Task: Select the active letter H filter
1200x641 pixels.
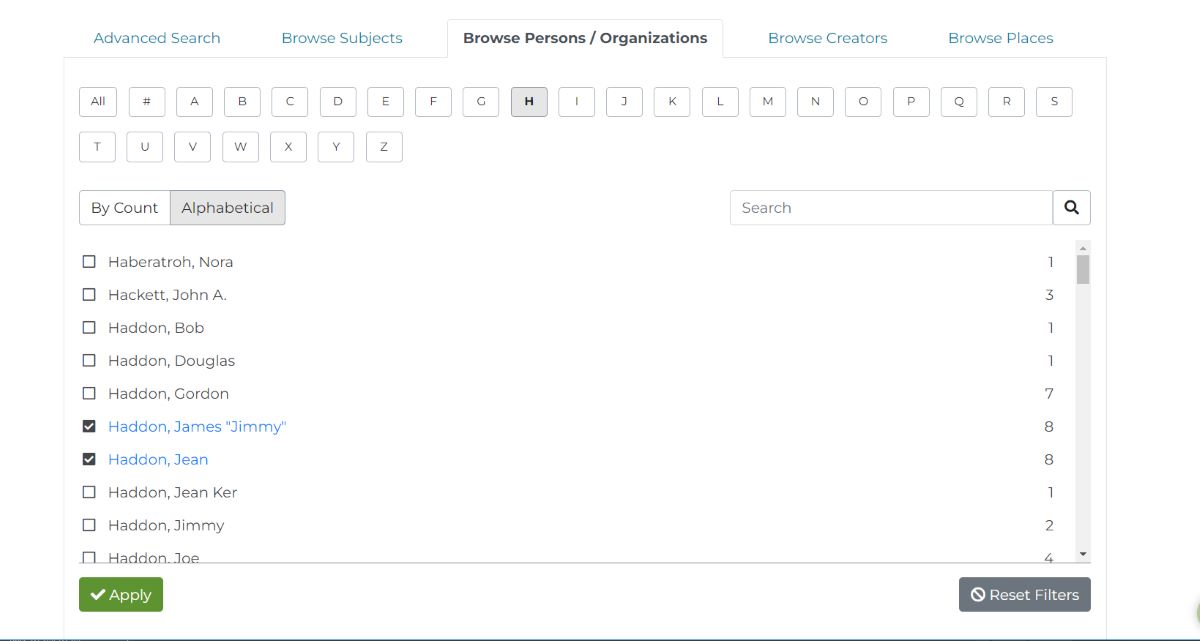Action: coord(529,101)
